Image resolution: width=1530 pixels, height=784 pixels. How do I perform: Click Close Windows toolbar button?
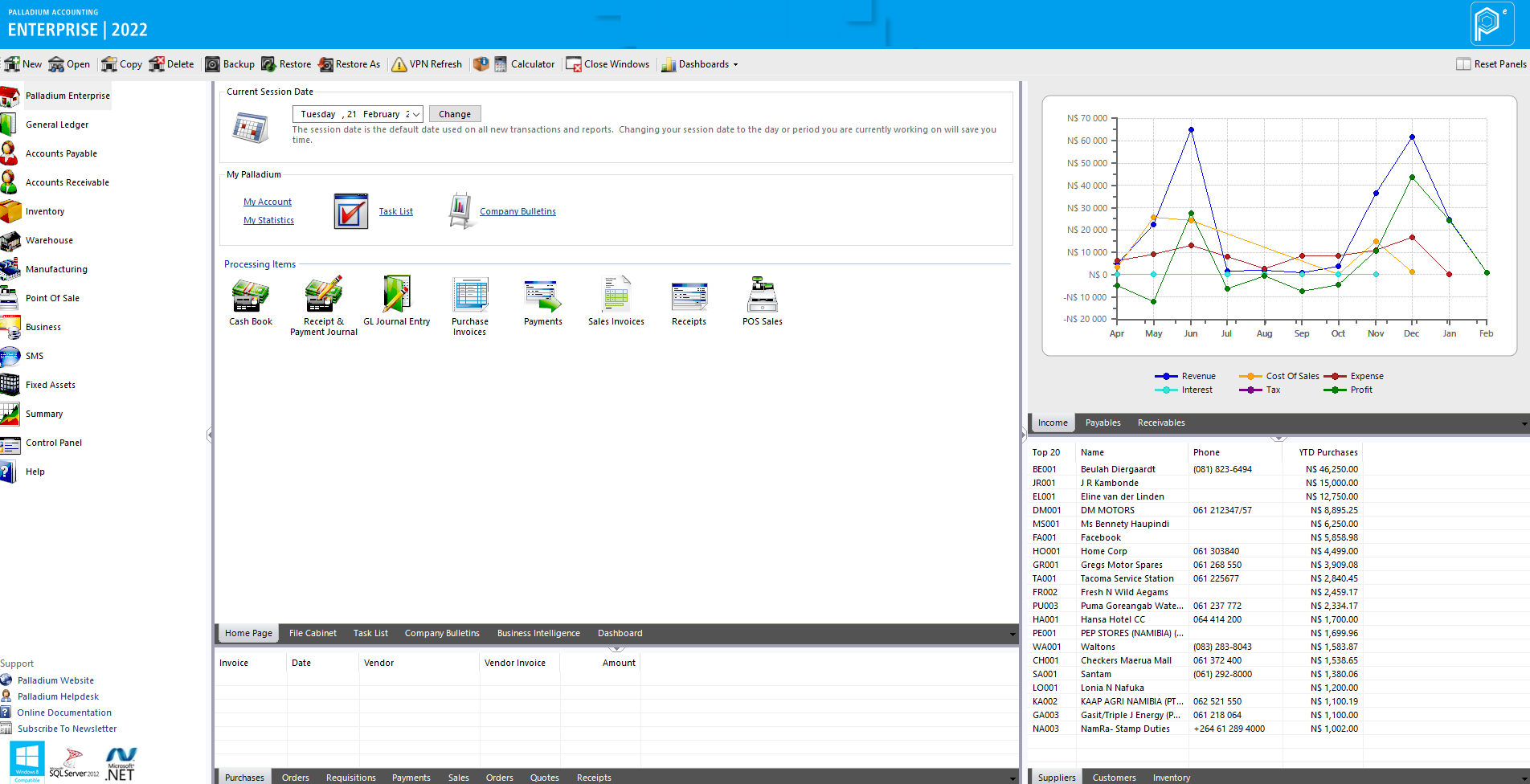coord(607,64)
